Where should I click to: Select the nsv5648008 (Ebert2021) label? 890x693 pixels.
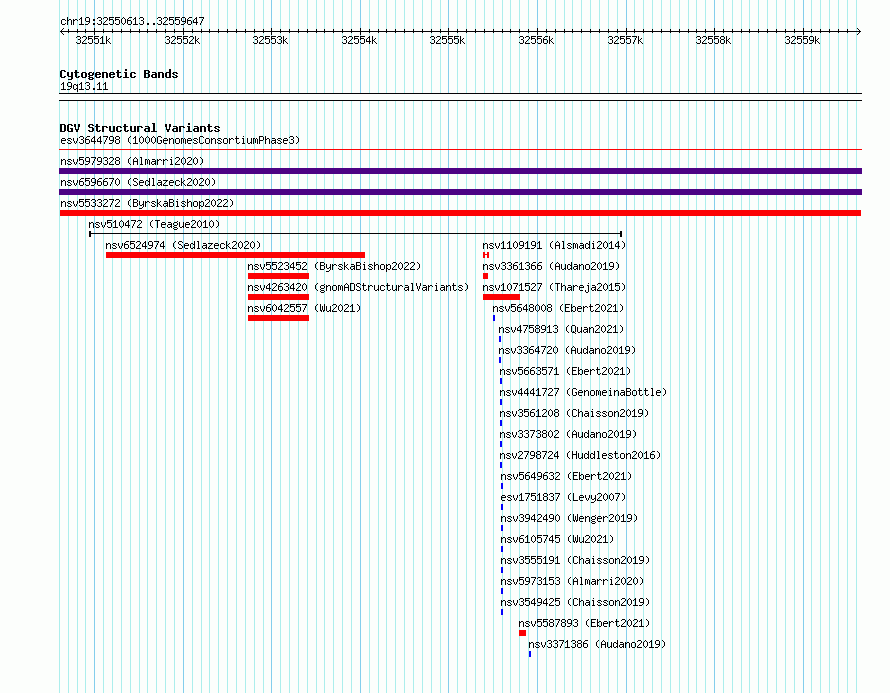558,308
